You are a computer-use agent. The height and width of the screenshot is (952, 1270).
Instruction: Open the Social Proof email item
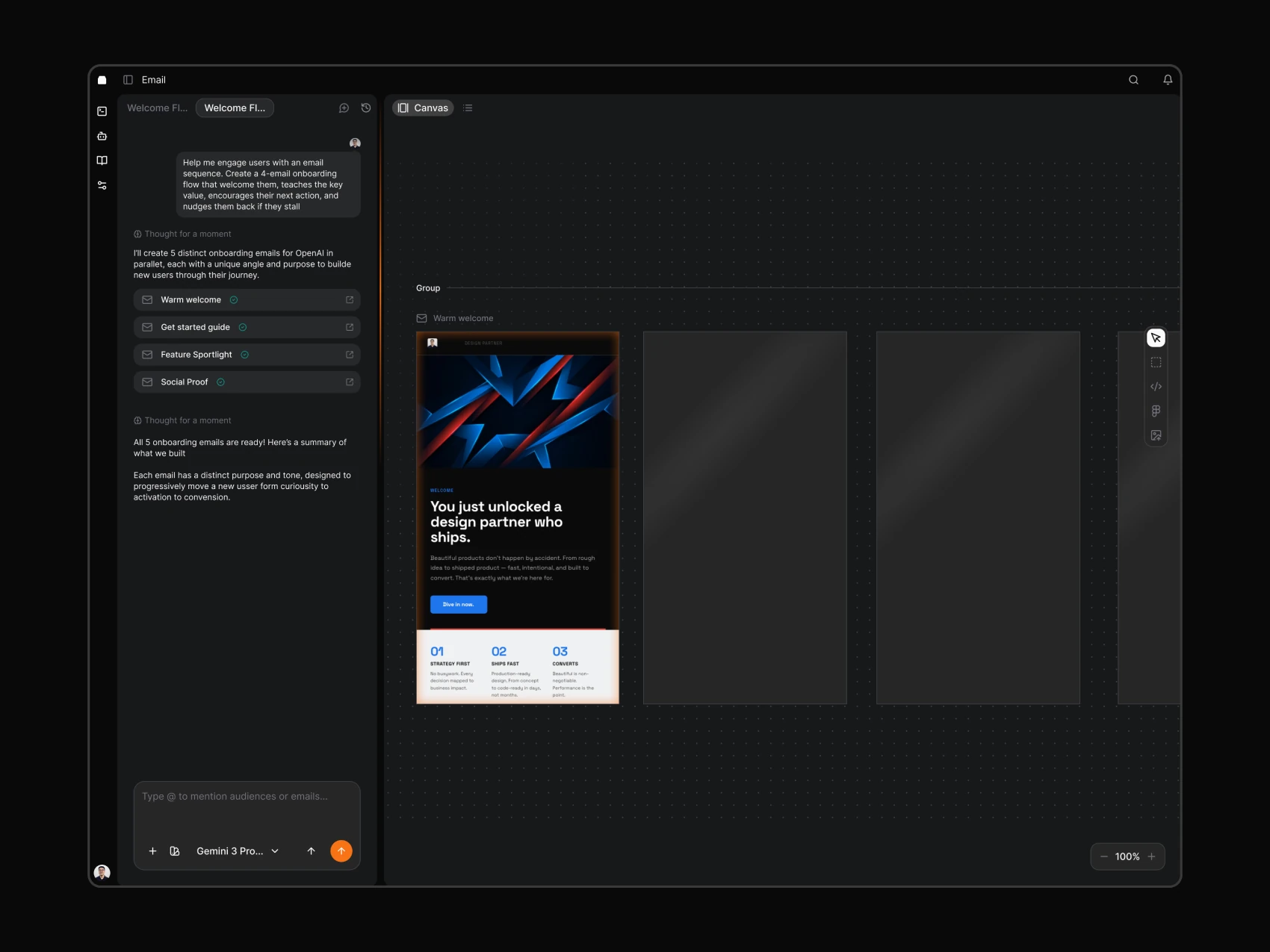tap(247, 382)
